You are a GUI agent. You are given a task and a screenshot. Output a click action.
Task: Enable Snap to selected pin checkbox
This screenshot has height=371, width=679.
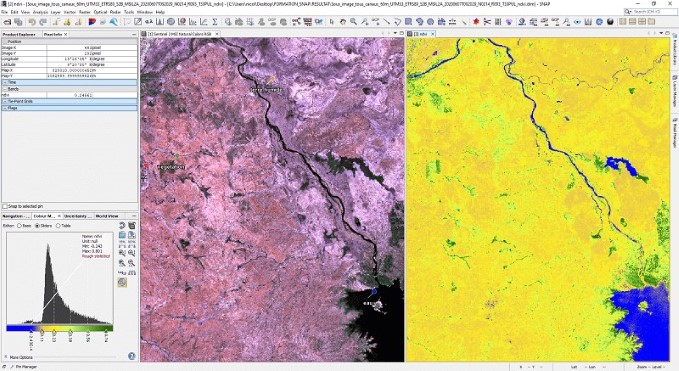(5, 206)
